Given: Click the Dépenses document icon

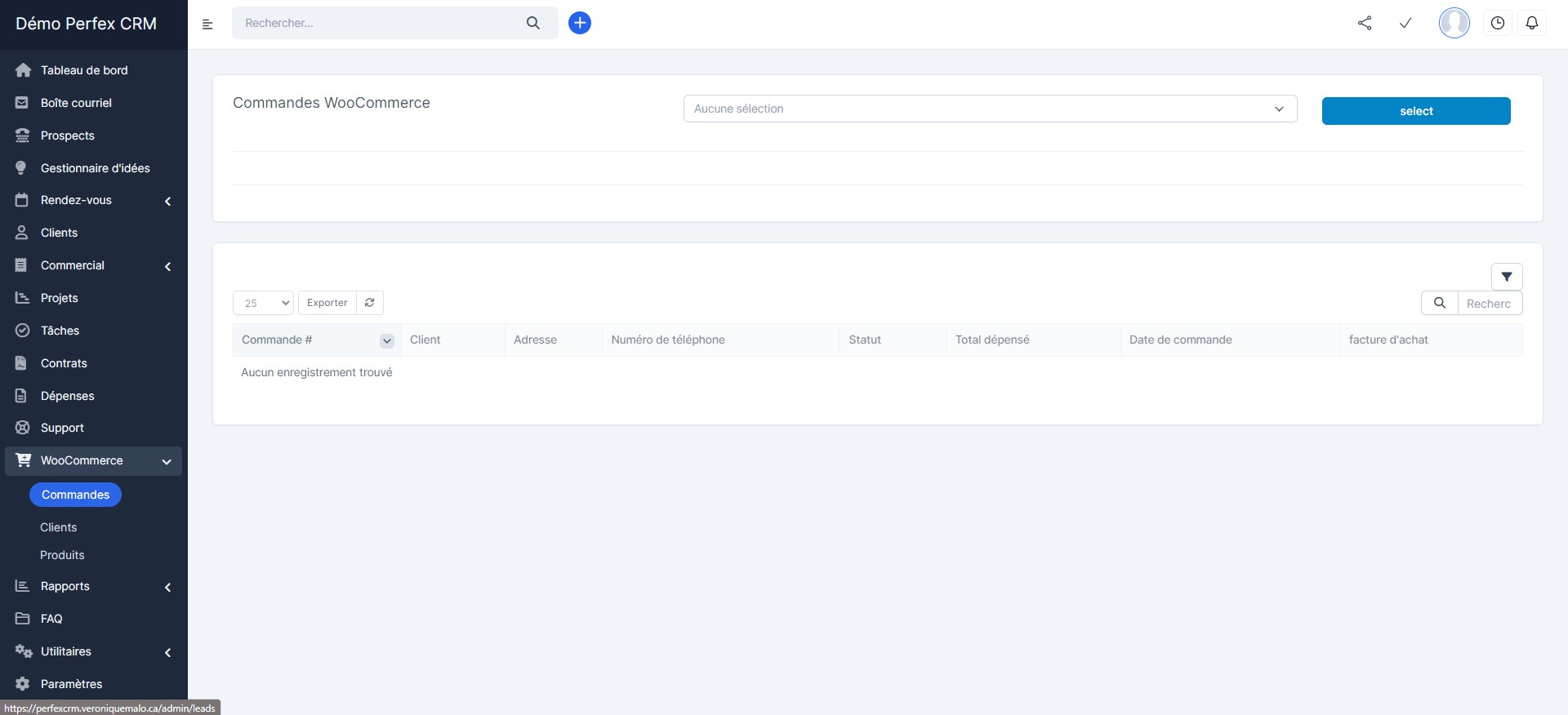Looking at the screenshot, I should pos(21,396).
